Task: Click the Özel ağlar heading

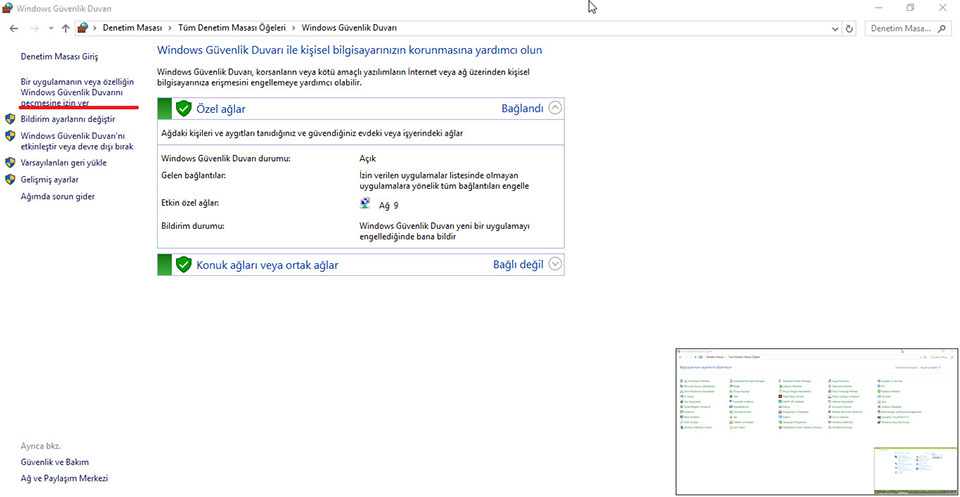Action: [221, 109]
